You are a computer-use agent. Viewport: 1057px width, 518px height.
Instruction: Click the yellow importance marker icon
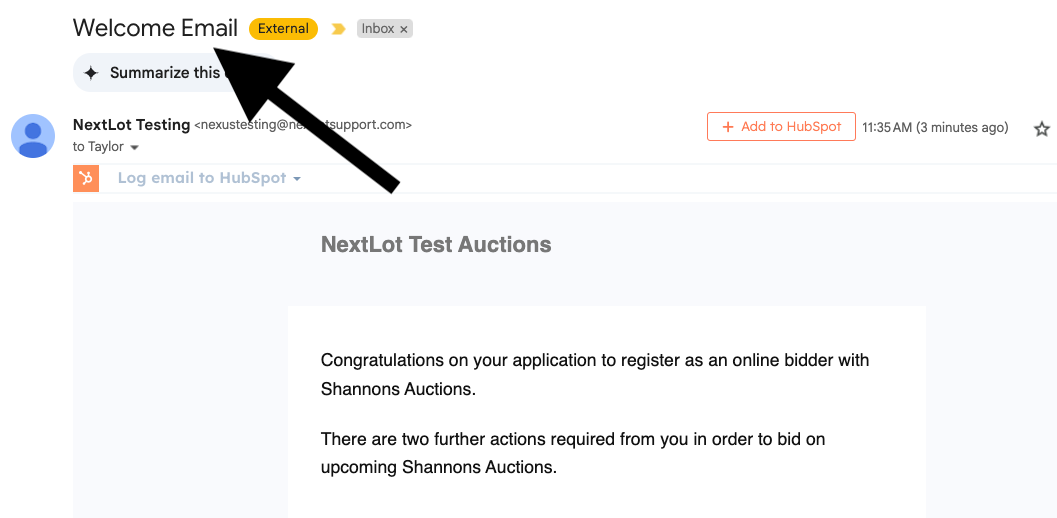tap(338, 29)
